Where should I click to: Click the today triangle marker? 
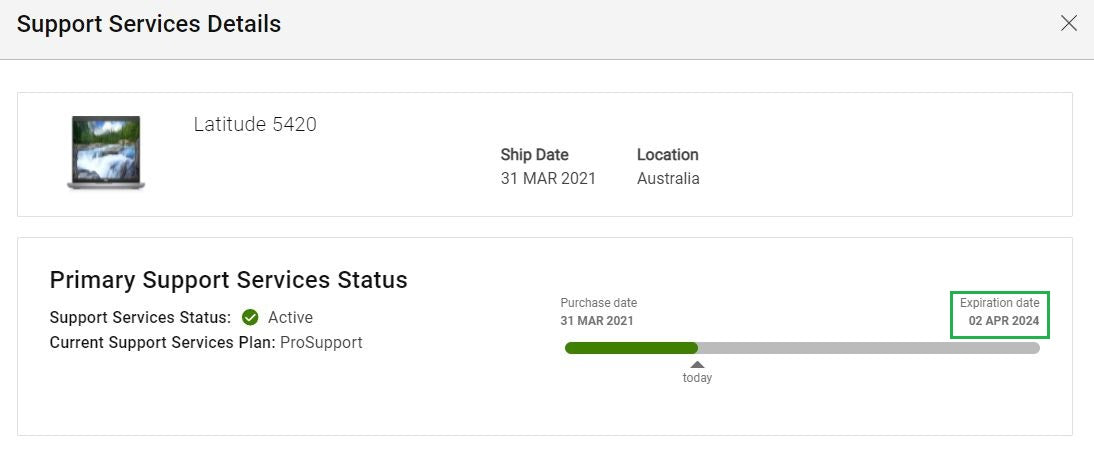coord(697,364)
